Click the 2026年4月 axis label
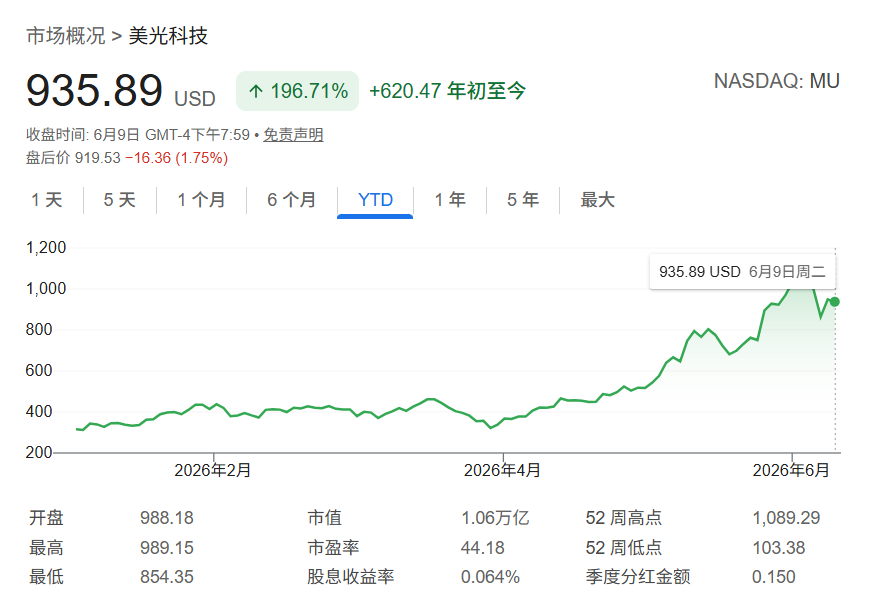This screenshot has width=877, height=605. (x=502, y=470)
